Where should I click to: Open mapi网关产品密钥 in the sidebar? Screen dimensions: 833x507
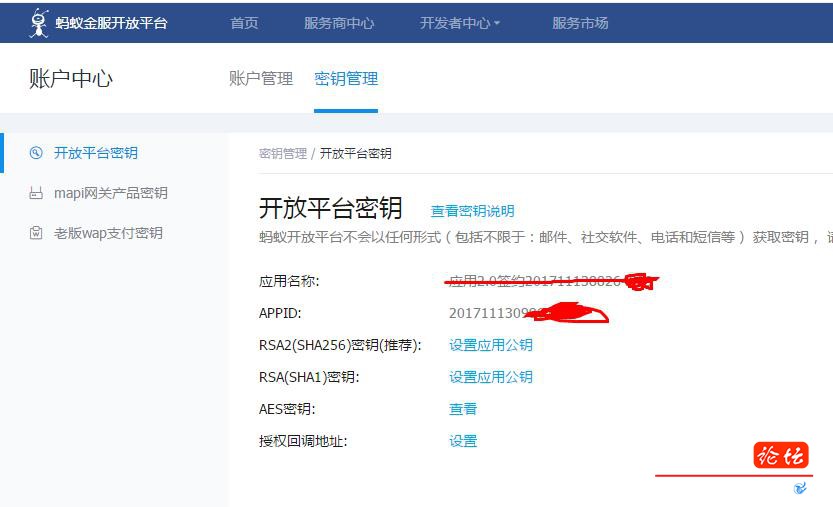(x=110, y=193)
